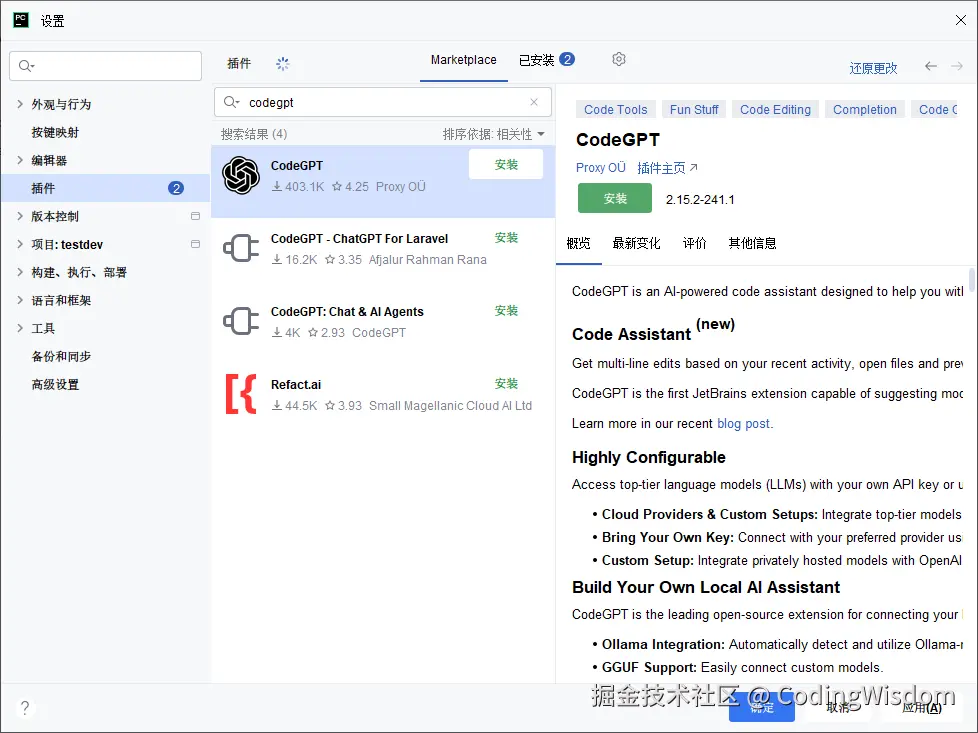
Task: Install CodeGPT from the list row
Action: (506, 165)
